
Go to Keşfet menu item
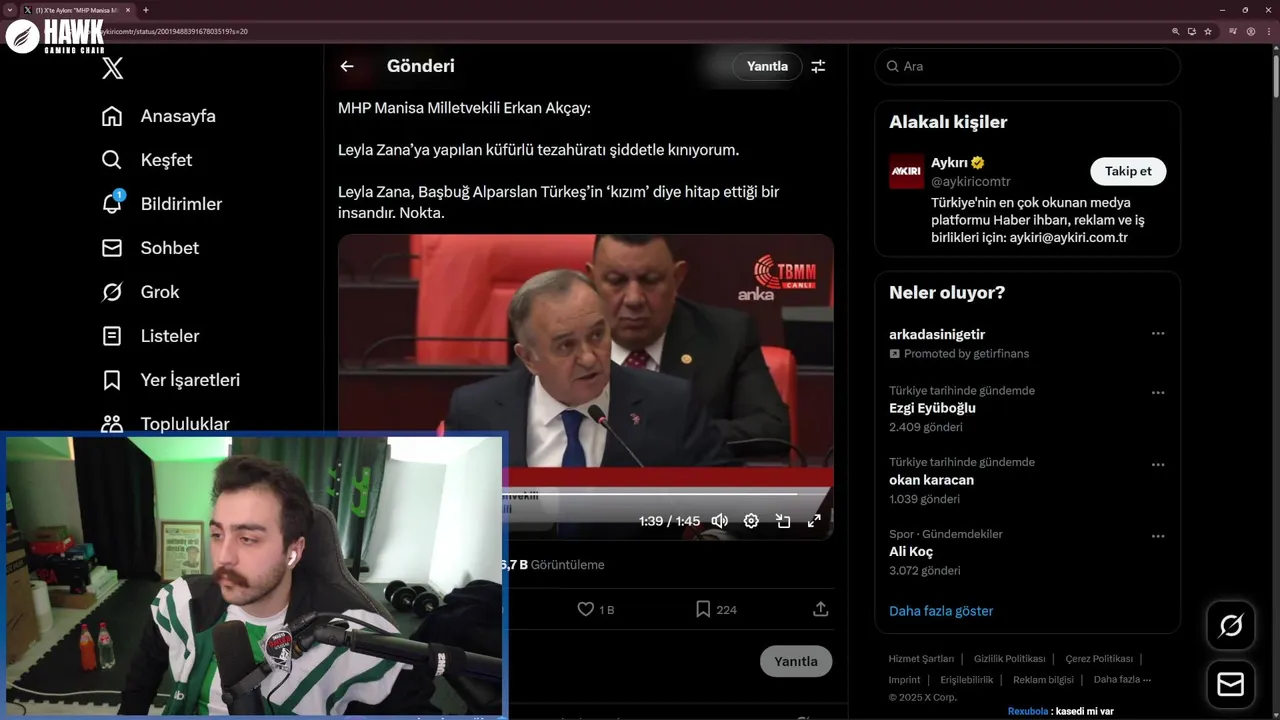(x=166, y=160)
